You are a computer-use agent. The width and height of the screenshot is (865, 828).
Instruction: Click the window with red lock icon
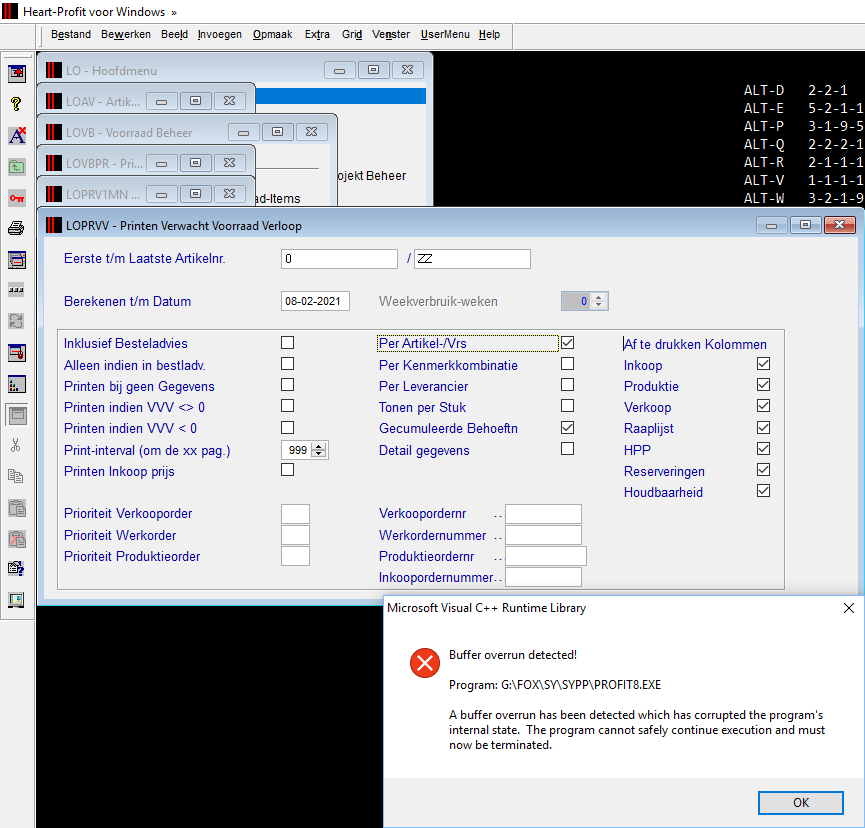tap(17, 352)
